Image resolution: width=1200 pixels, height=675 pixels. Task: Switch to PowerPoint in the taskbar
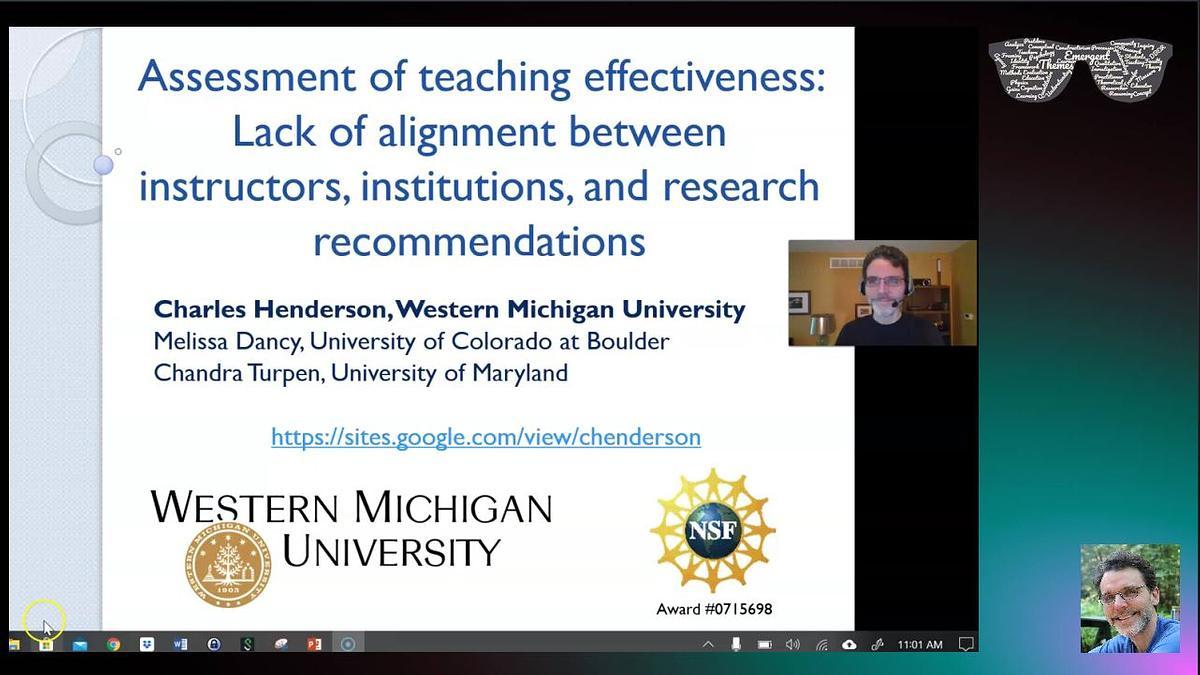pos(313,645)
